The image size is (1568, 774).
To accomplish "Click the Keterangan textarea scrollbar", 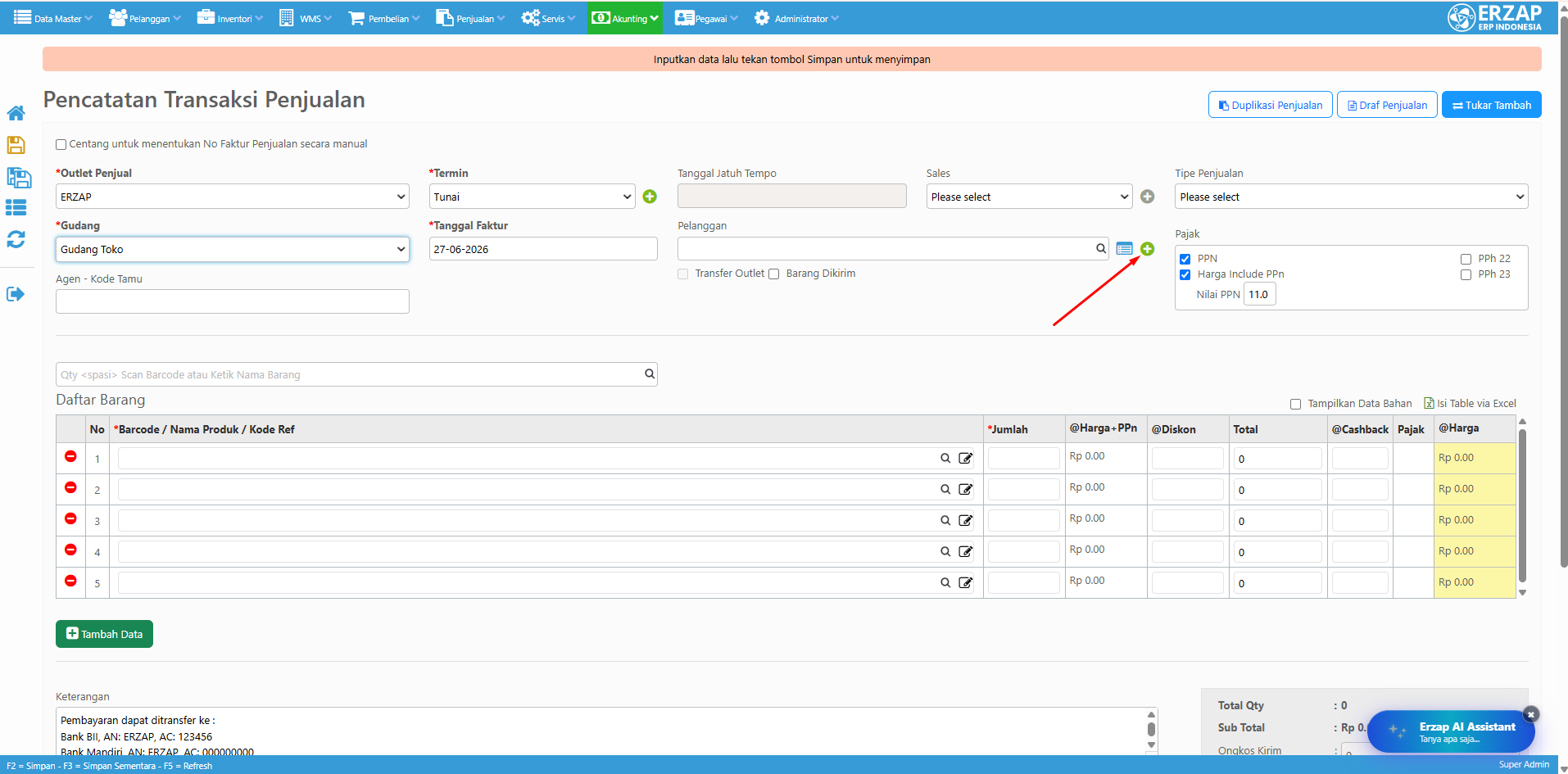I will [x=1151, y=729].
